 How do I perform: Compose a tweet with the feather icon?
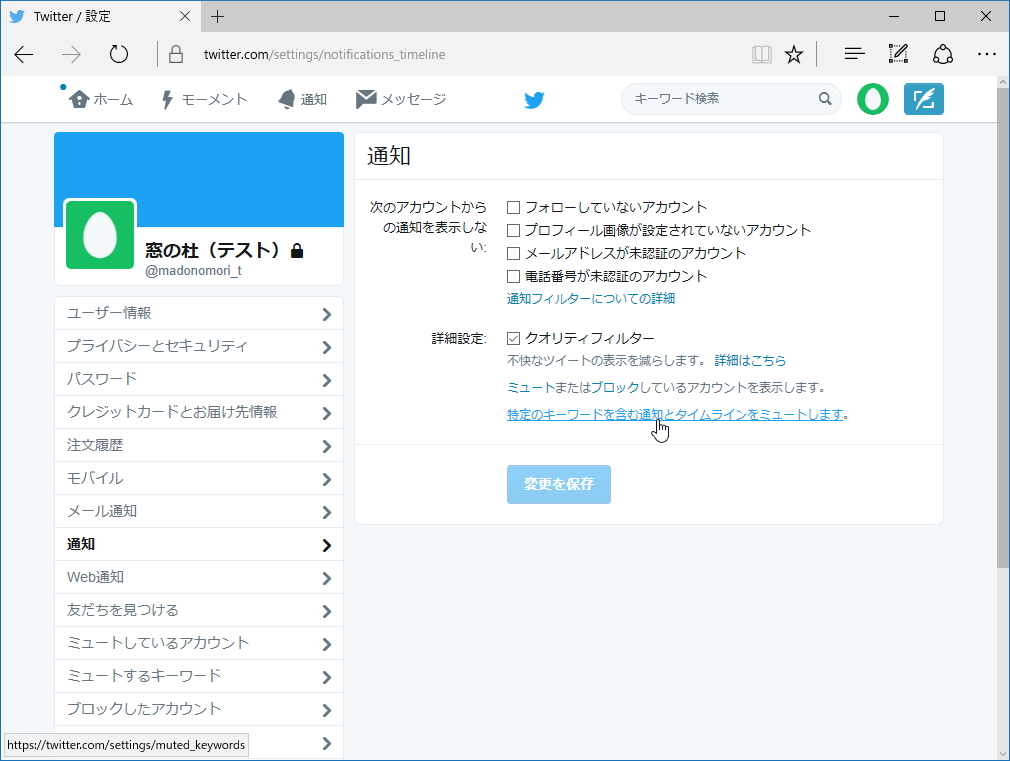(923, 99)
